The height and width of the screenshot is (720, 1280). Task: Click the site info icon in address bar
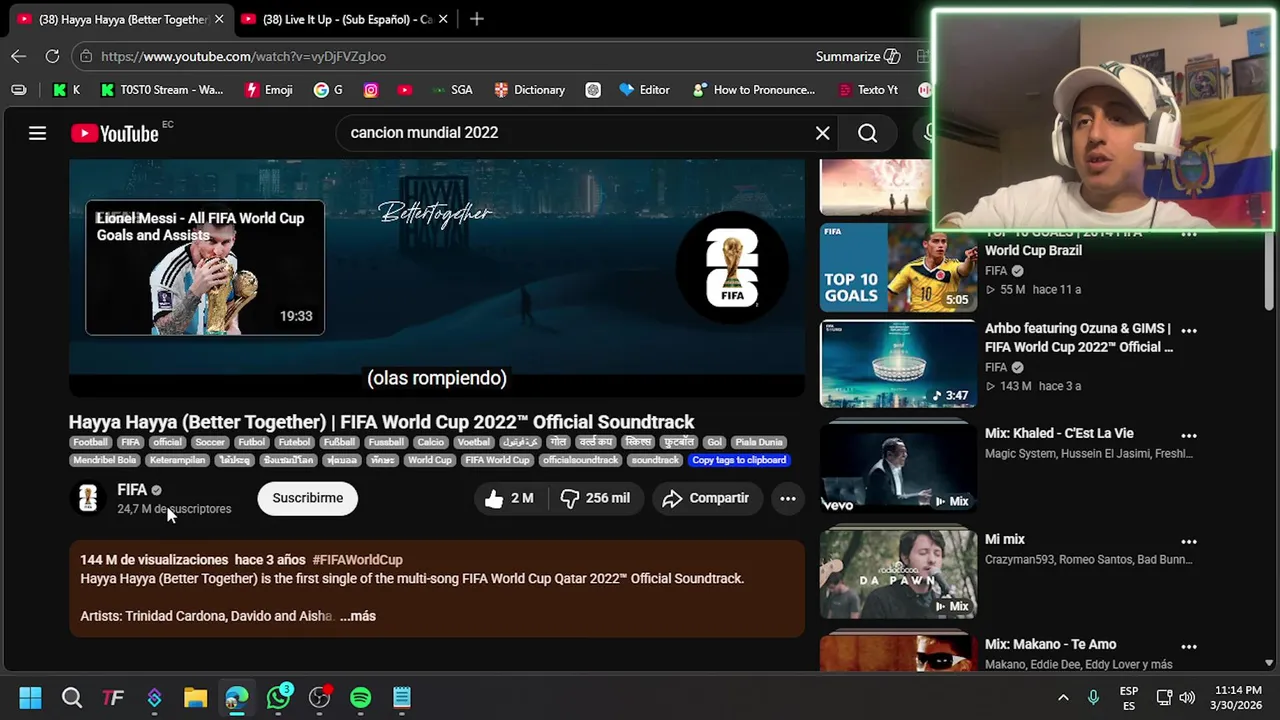[86, 56]
